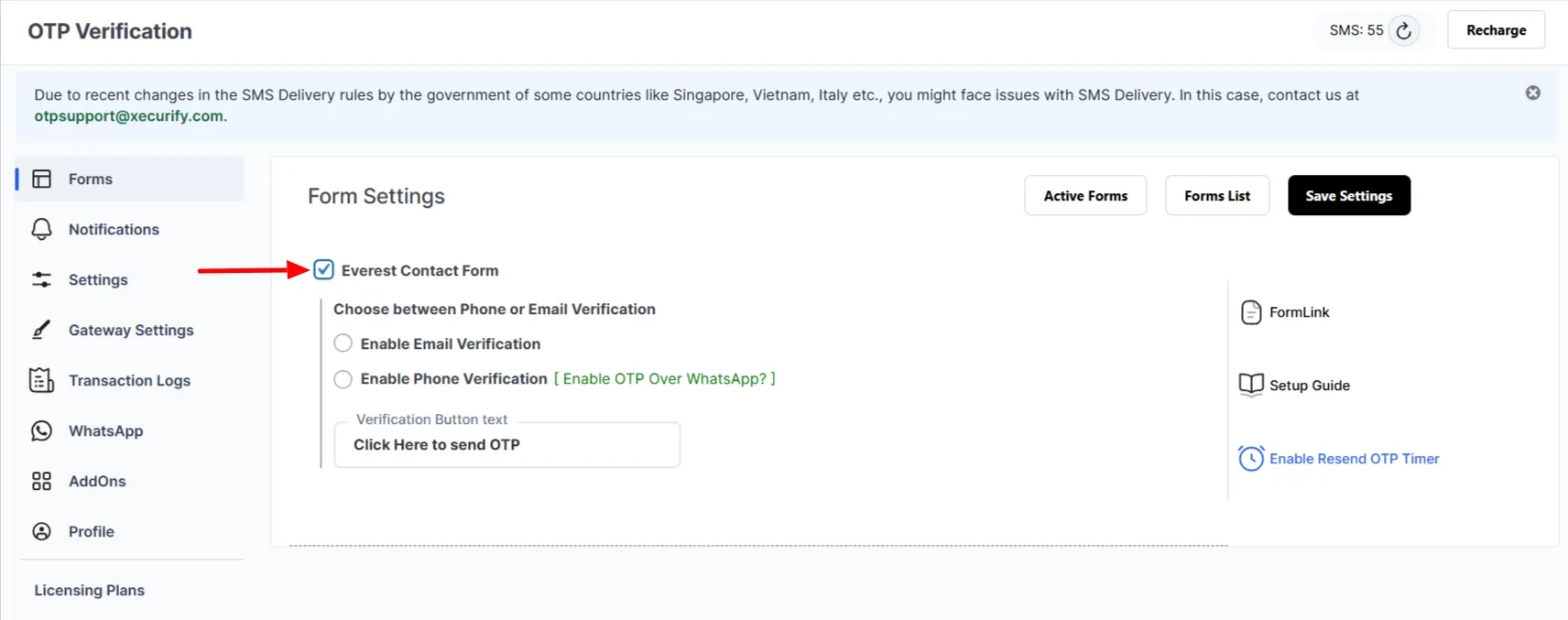
Task: Switch to Active Forms view
Action: pos(1084,195)
